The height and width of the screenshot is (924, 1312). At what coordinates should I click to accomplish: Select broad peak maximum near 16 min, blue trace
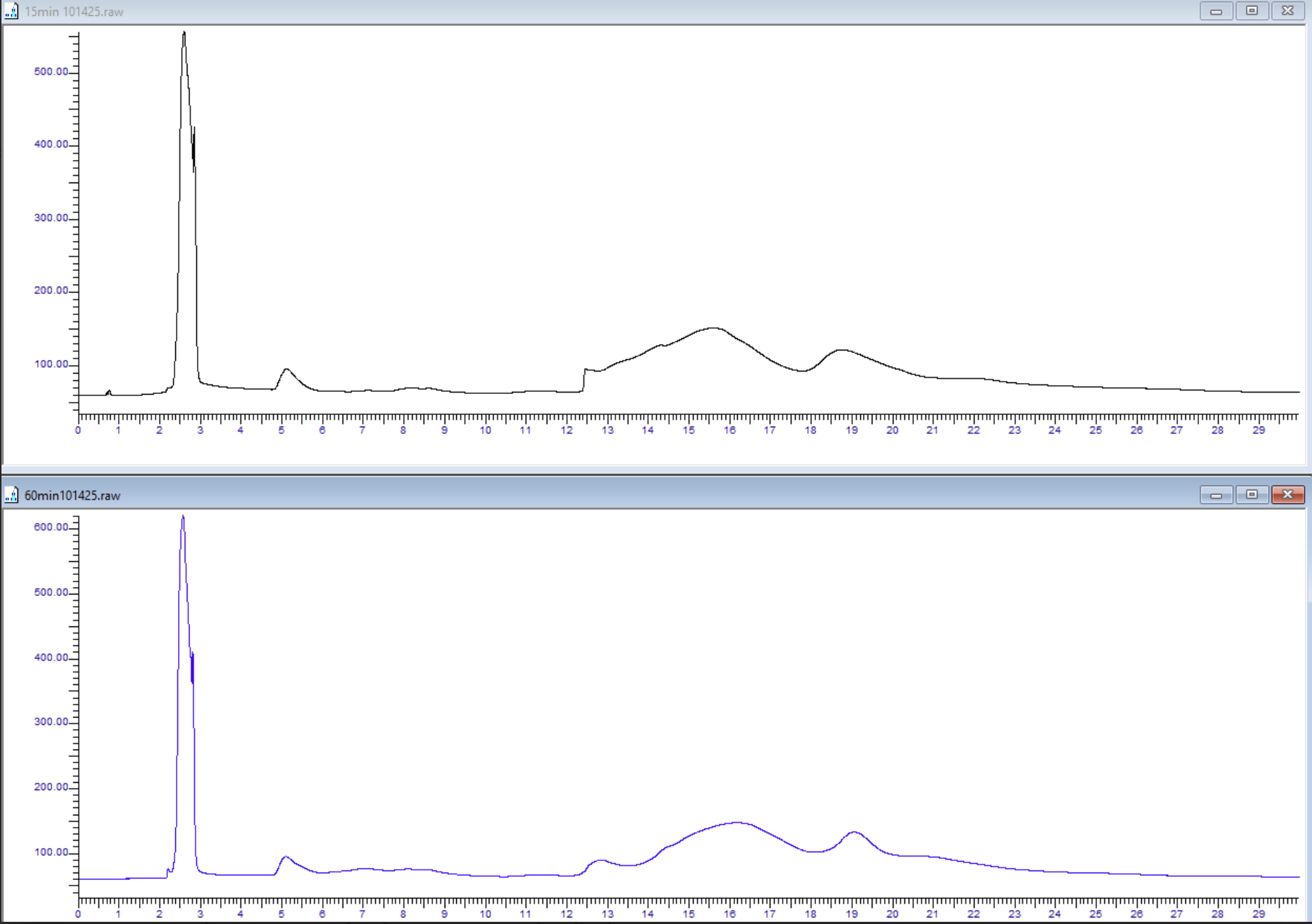tap(736, 823)
